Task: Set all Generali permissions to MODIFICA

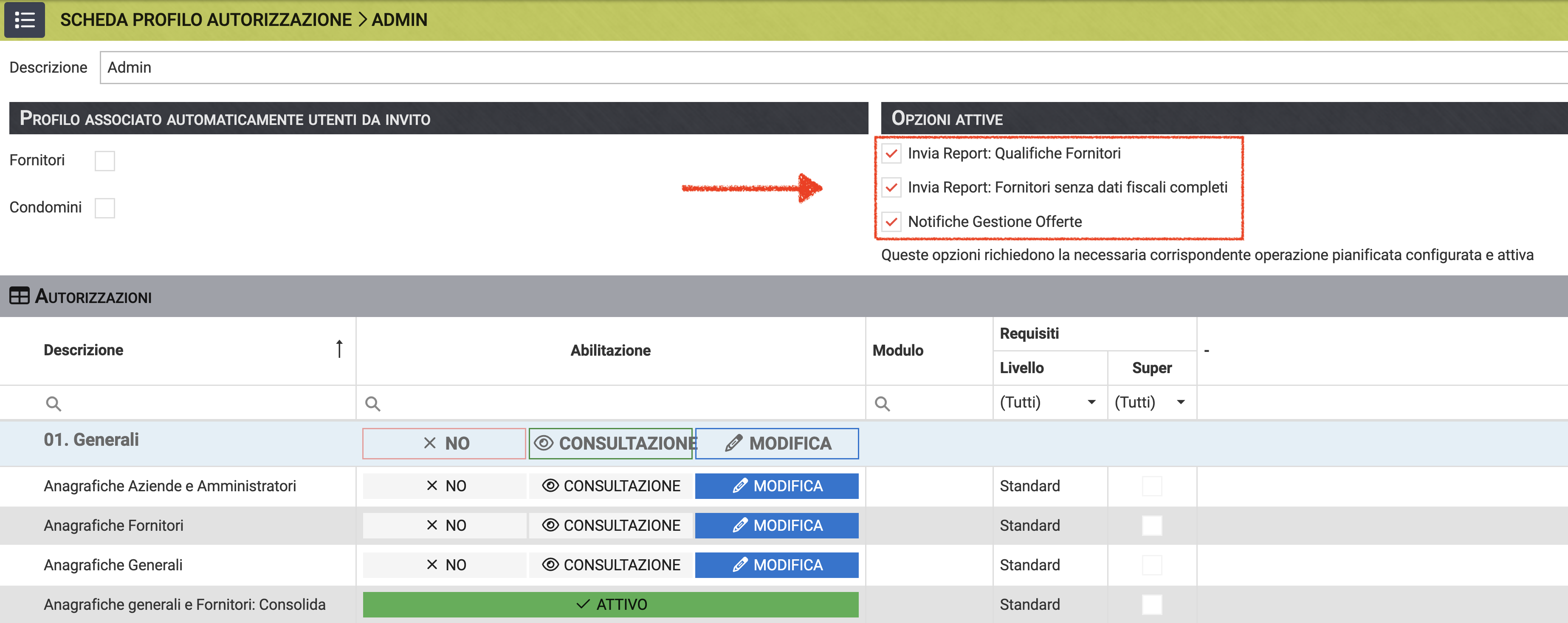Action: [777, 443]
